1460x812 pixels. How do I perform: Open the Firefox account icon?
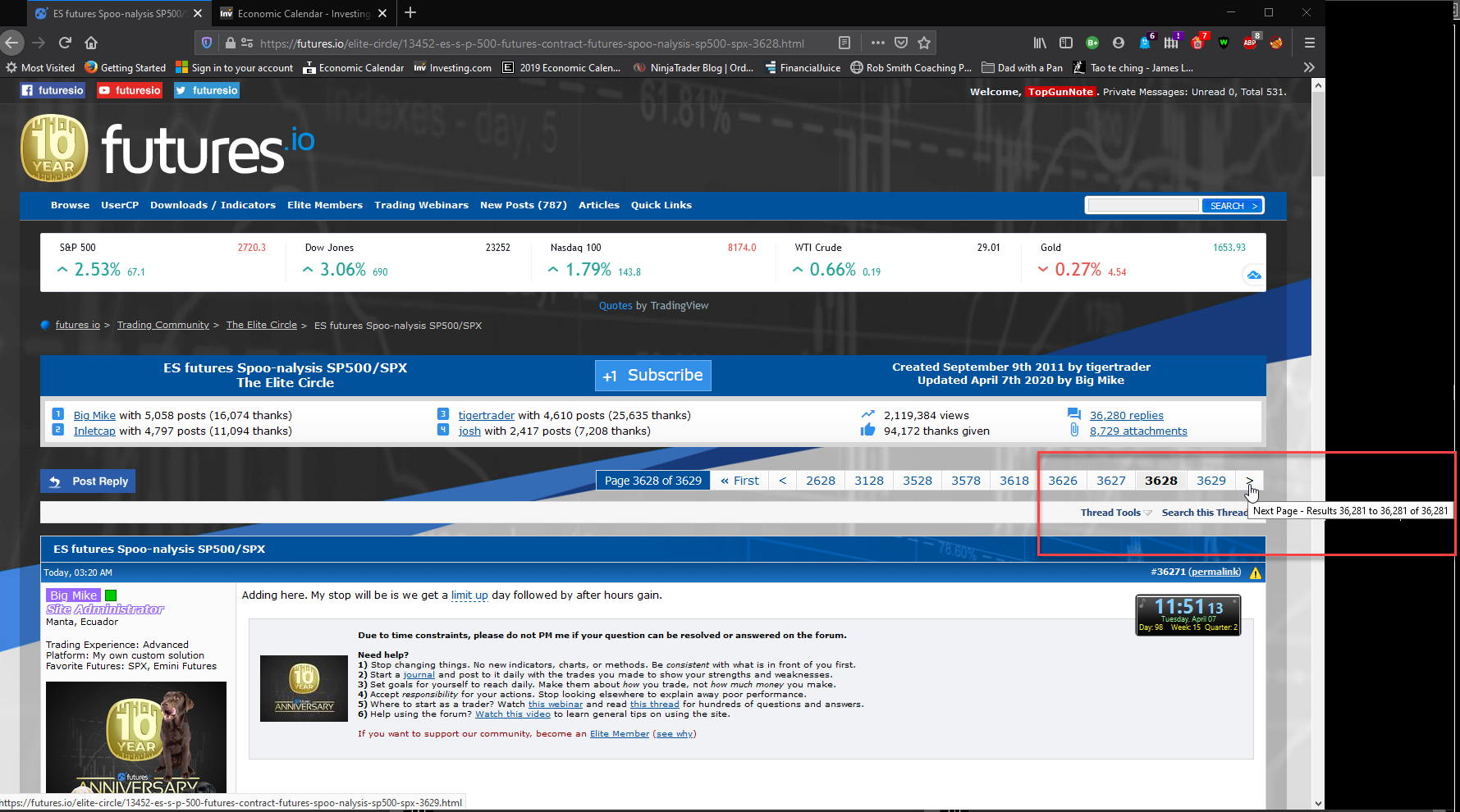(x=1119, y=43)
